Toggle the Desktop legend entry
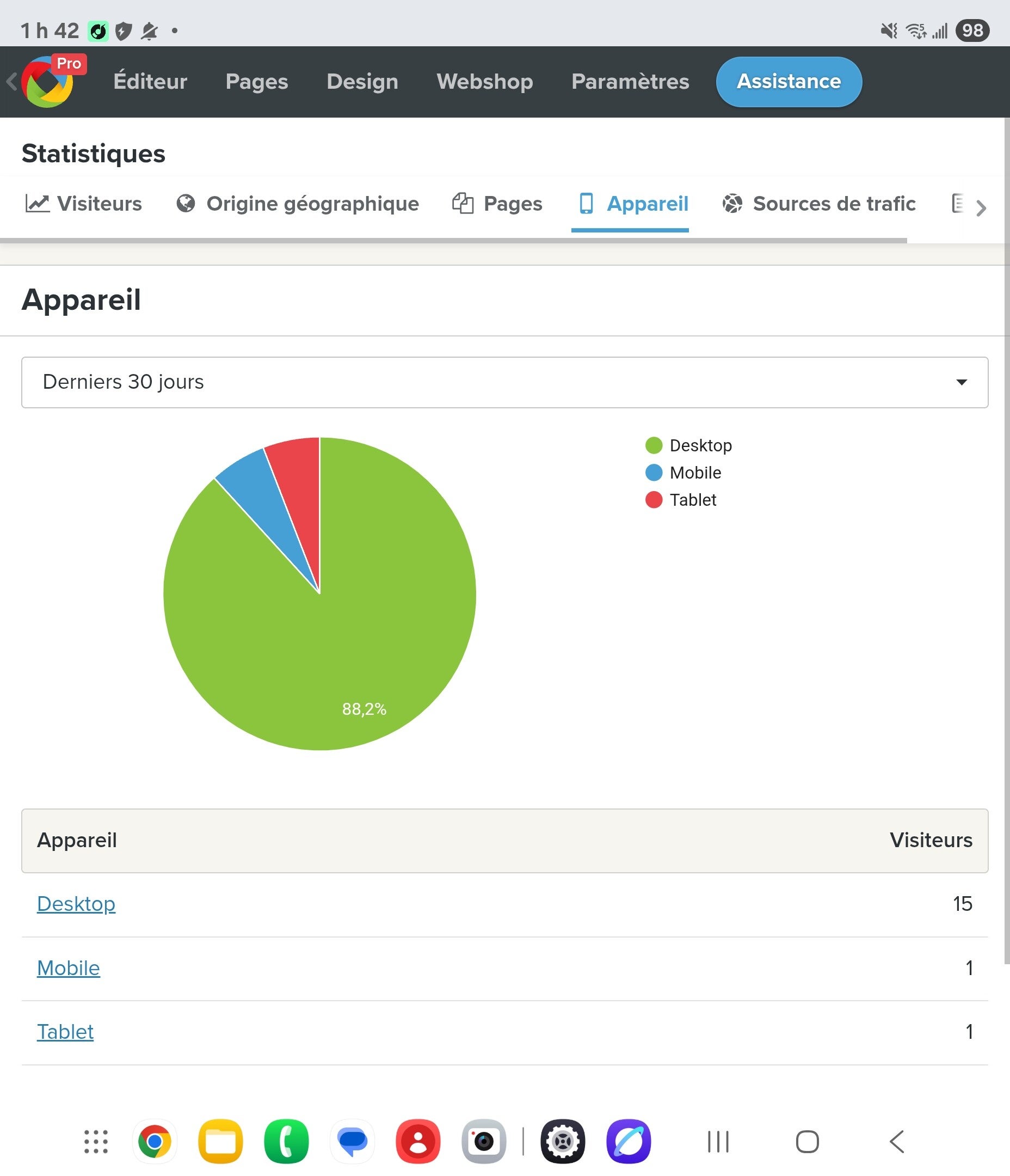Screen dimensions: 1010x1176 688,445
